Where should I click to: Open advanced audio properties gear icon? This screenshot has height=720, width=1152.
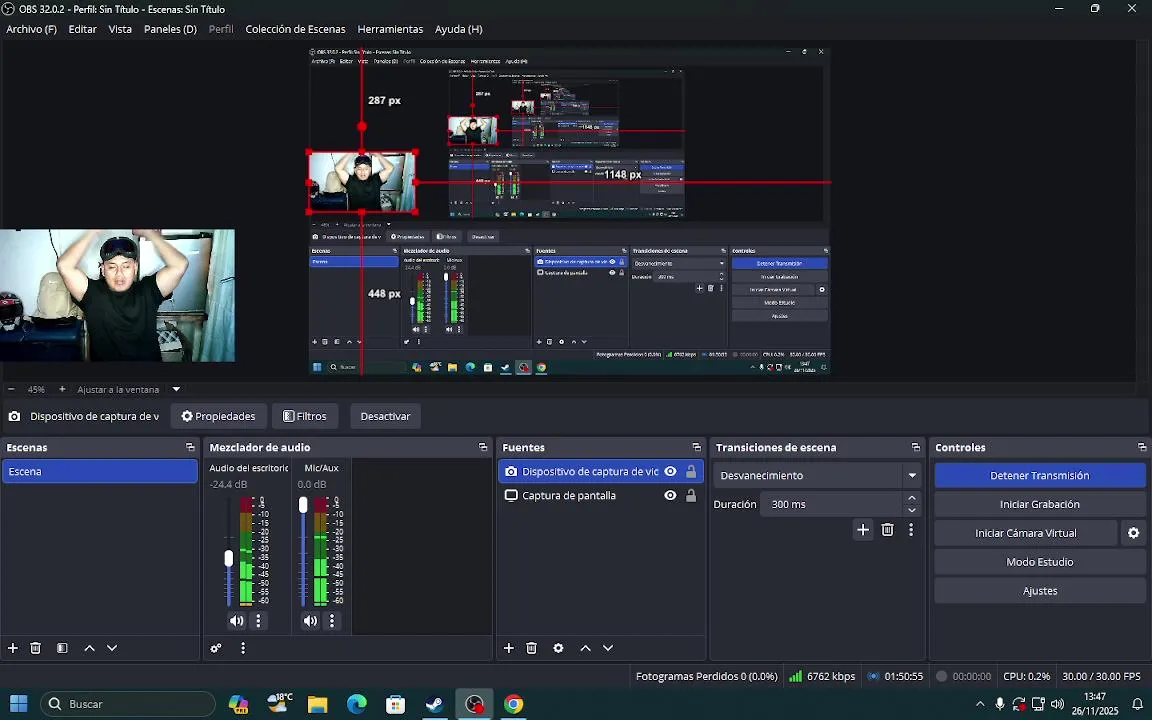(x=216, y=648)
